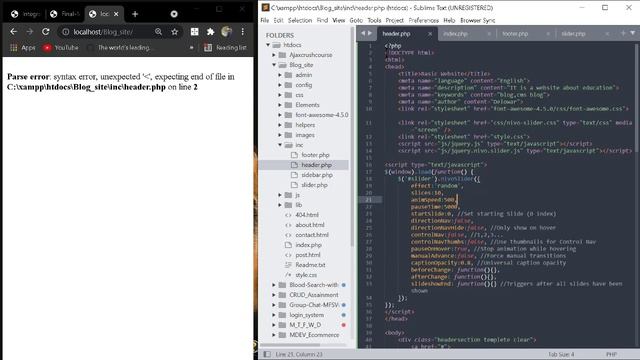Reload the localhost page
This screenshot has height=360, width=640.
click(x=46, y=31)
